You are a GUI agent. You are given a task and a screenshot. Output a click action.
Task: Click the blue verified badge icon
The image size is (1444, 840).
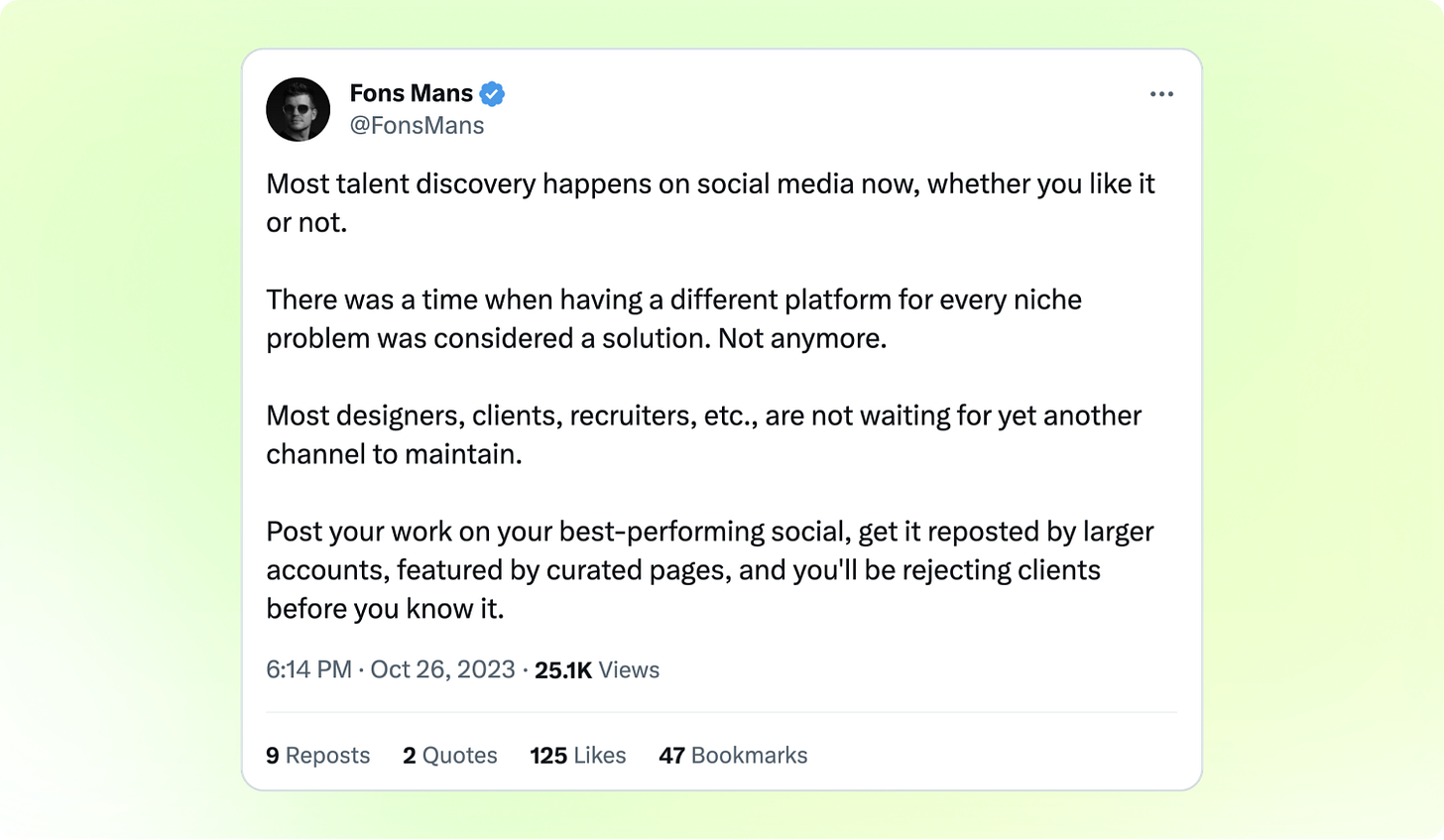[x=493, y=94]
